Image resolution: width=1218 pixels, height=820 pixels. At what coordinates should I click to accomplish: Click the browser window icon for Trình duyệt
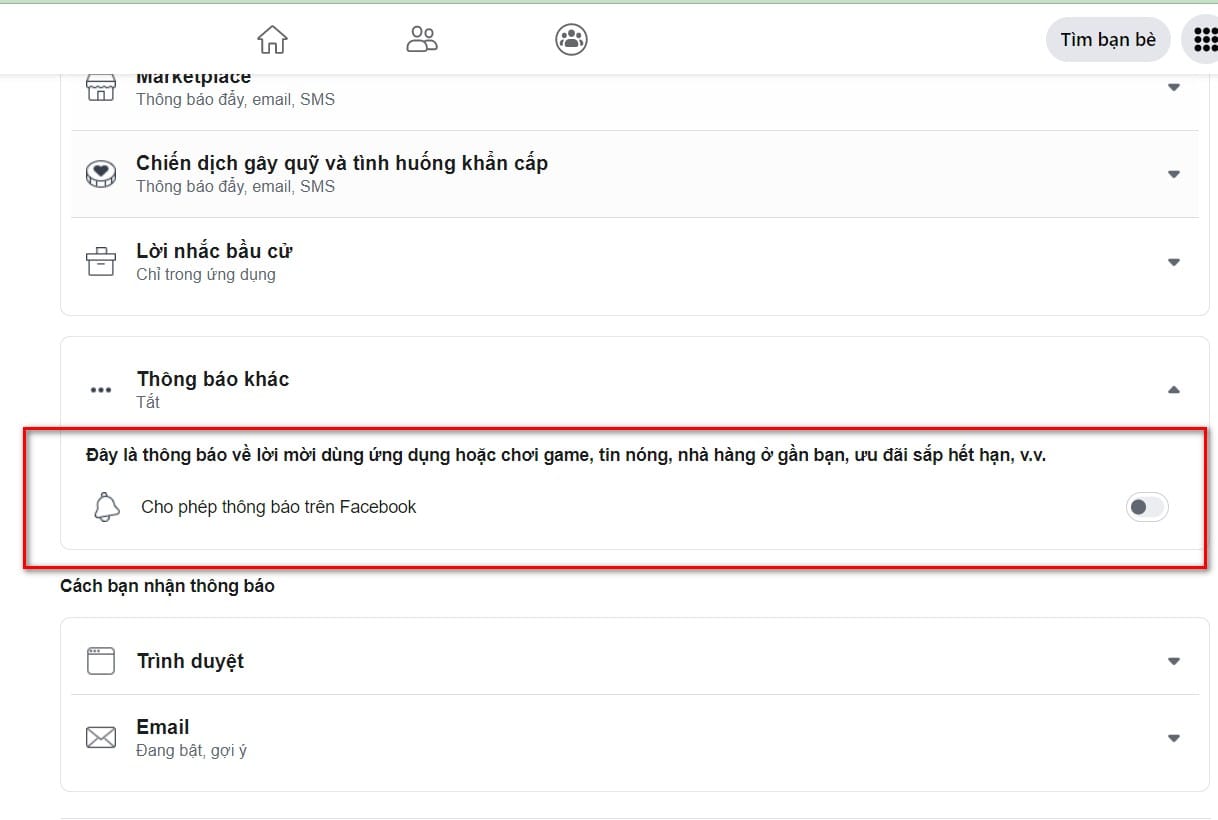pyautogui.click(x=101, y=661)
